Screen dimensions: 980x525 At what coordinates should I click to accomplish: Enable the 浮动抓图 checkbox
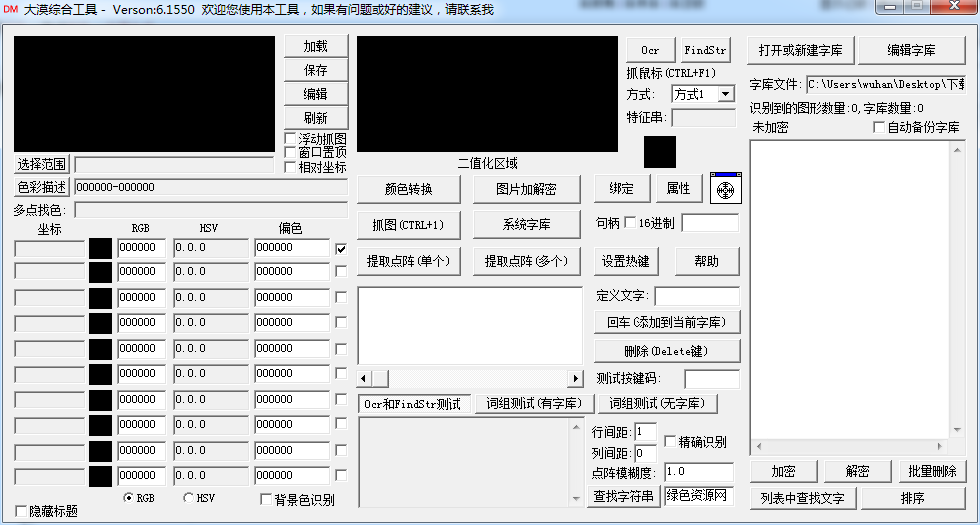(291, 138)
